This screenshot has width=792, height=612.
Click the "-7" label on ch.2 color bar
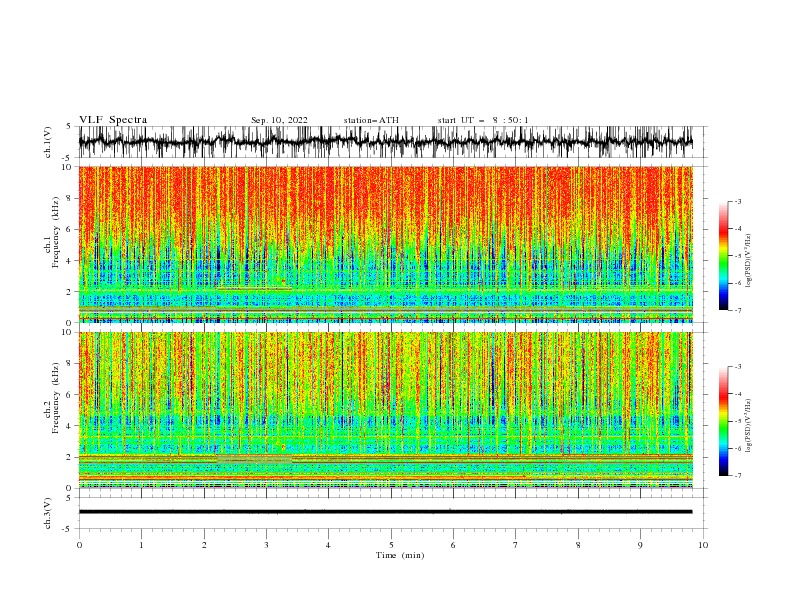pos(738,476)
